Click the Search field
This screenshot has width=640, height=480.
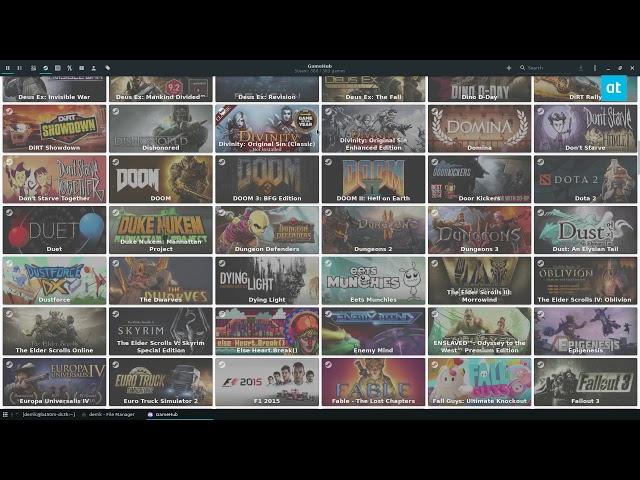(x=547, y=68)
